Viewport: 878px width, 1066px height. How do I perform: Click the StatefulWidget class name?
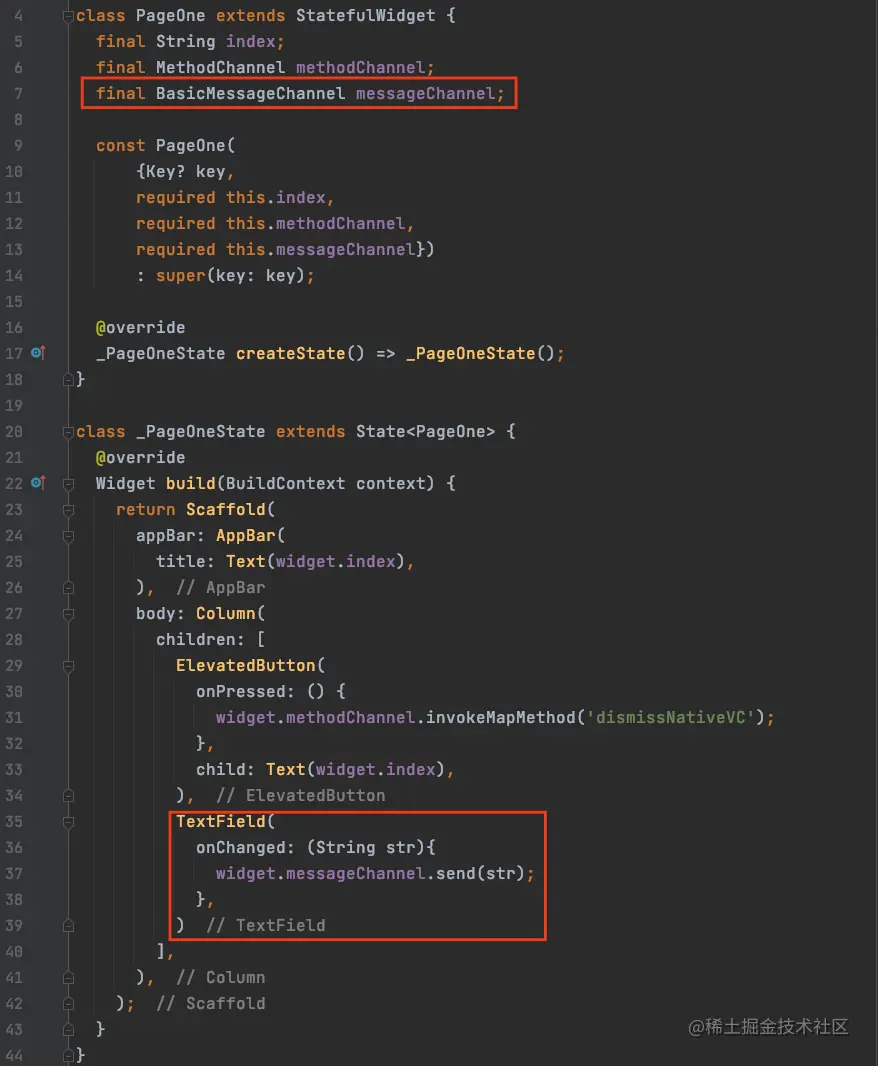pyautogui.click(x=365, y=15)
